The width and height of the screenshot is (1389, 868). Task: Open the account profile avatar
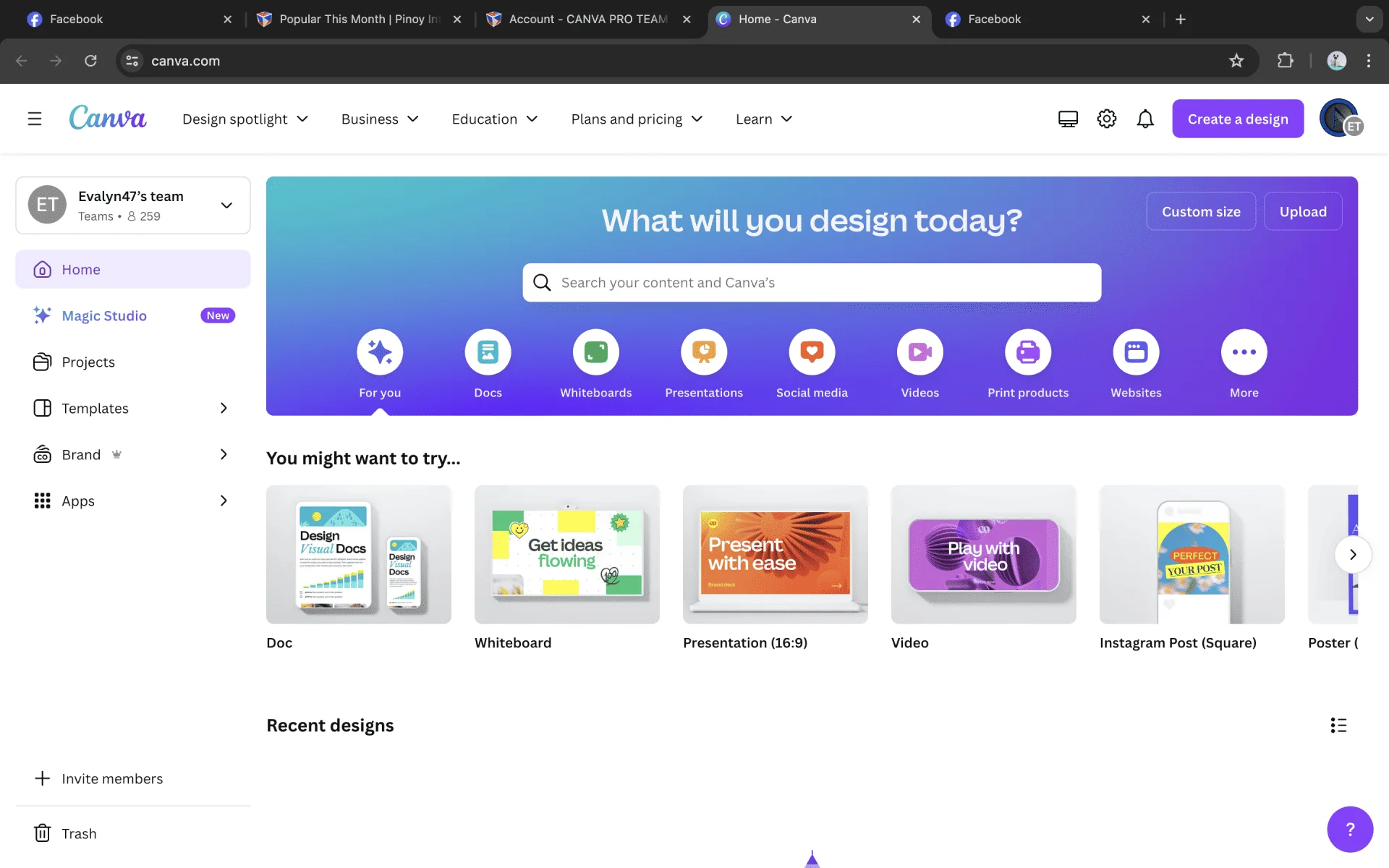[x=1341, y=119]
